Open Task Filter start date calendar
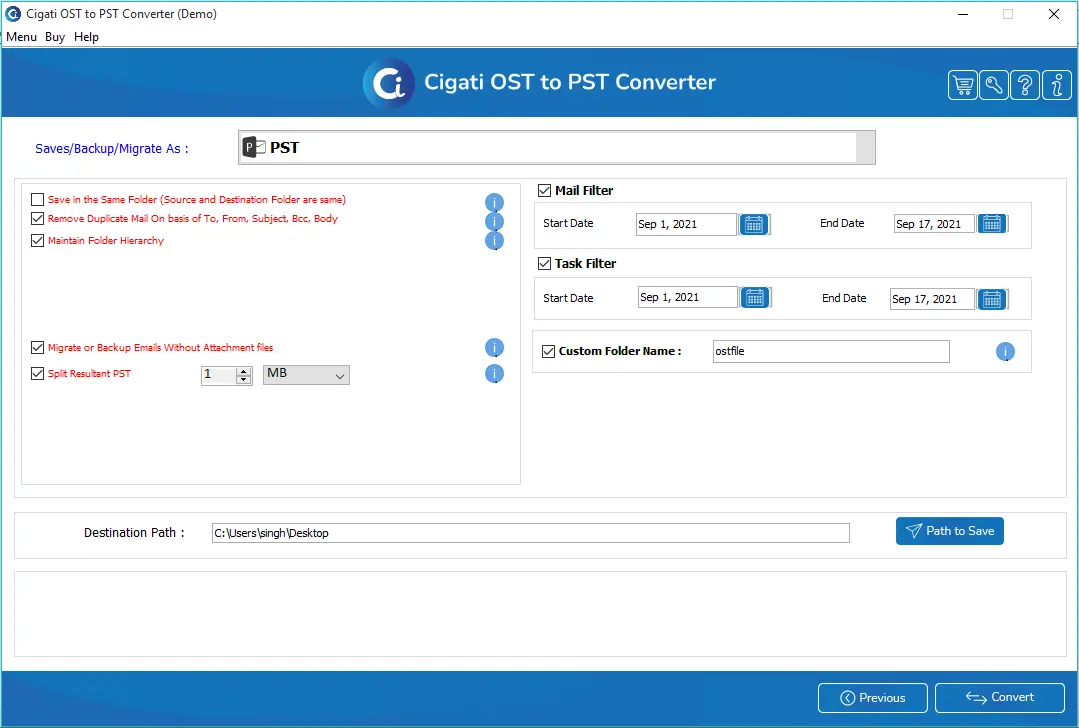Image resolution: width=1079 pixels, height=728 pixels. (754, 298)
